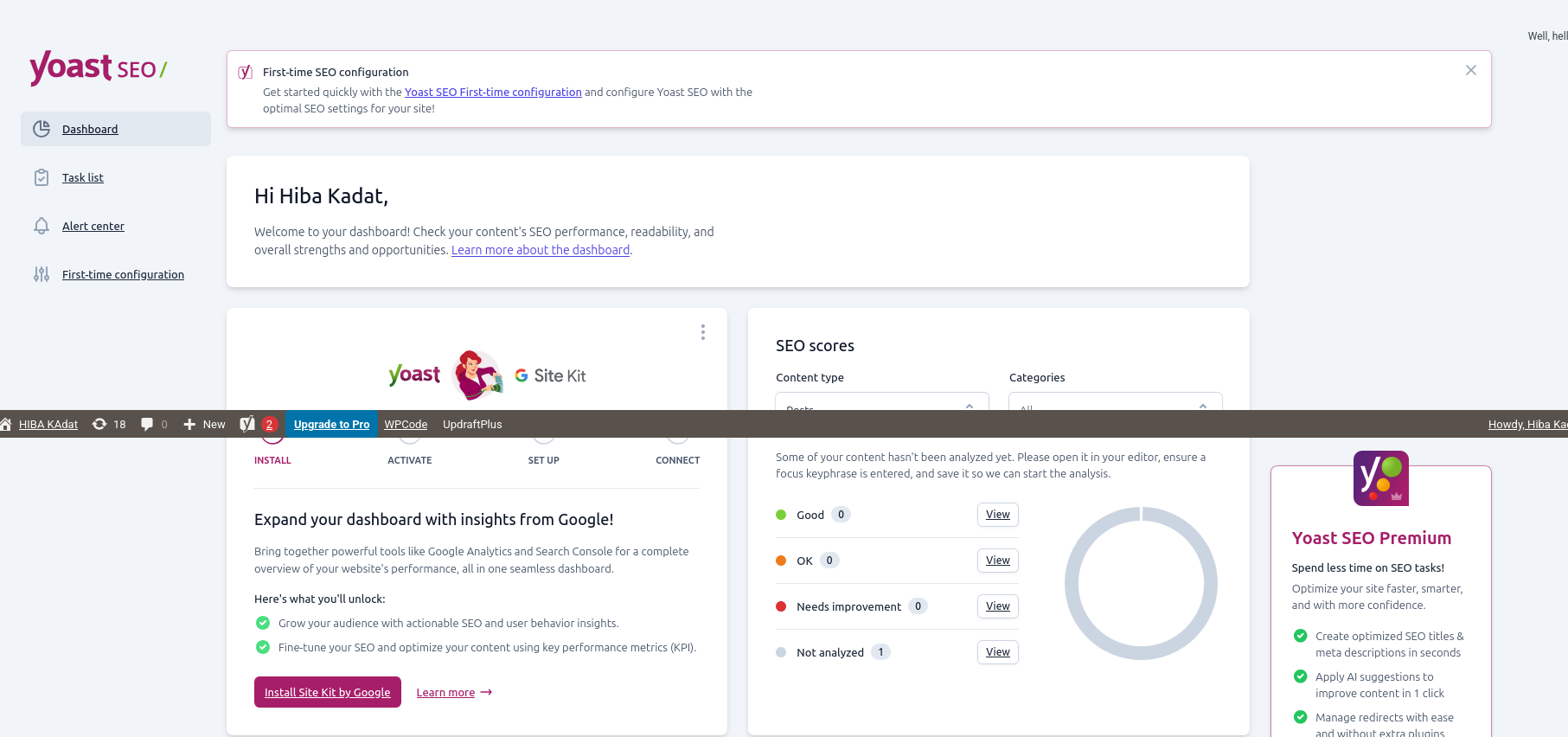The width and height of the screenshot is (1568, 737).
Task: Click Install Site Kit by Google button
Action: pyautogui.click(x=328, y=692)
